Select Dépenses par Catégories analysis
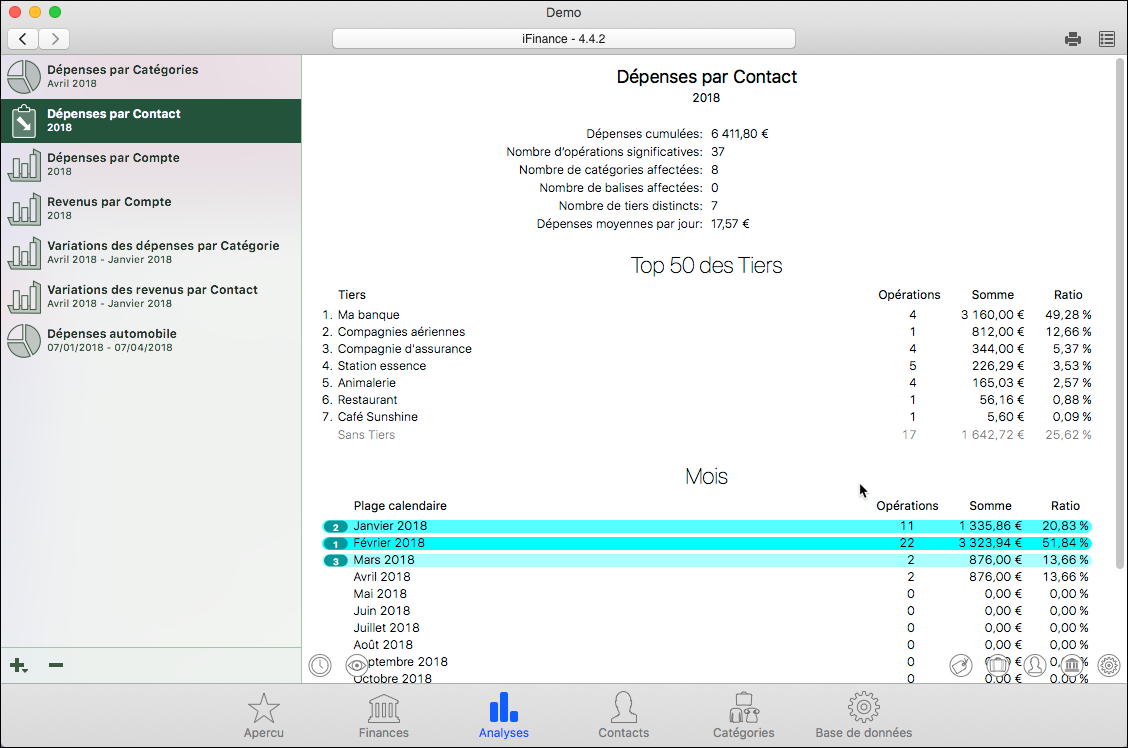Image resolution: width=1128 pixels, height=748 pixels. (150, 76)
